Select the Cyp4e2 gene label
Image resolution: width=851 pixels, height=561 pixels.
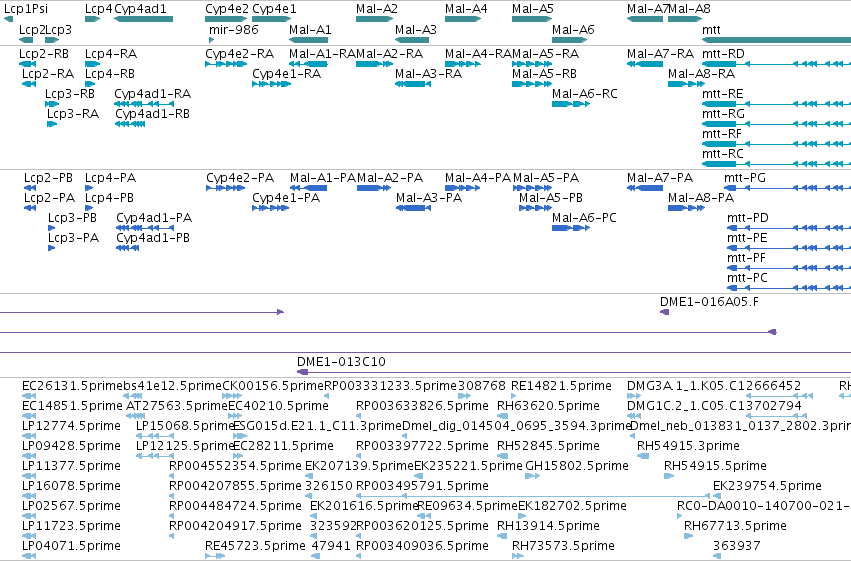pyautogui.click(x=227, y=9)
